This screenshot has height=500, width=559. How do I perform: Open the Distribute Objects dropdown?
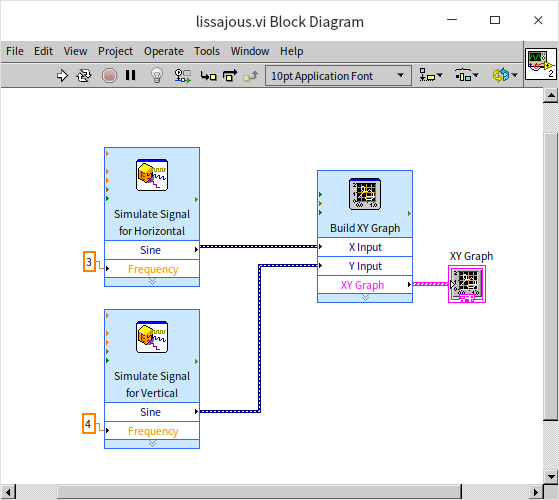[x=467, y=76]
